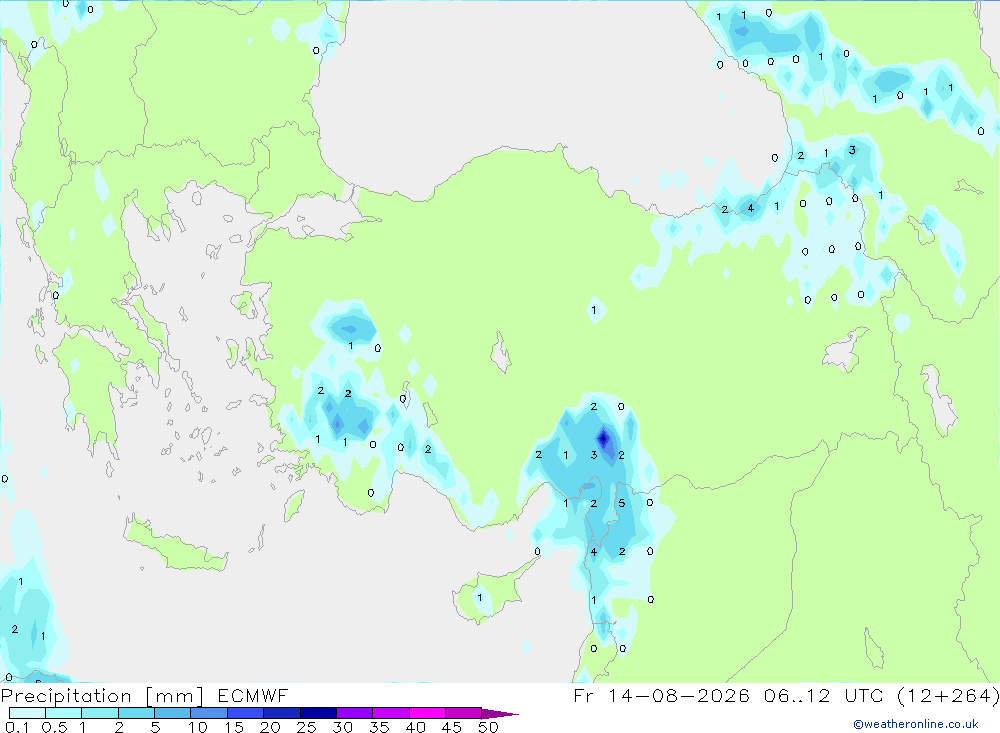Click the 'Fr 14-08-2026' date text
Screen dimensions: 1000x733
point(661,695)
